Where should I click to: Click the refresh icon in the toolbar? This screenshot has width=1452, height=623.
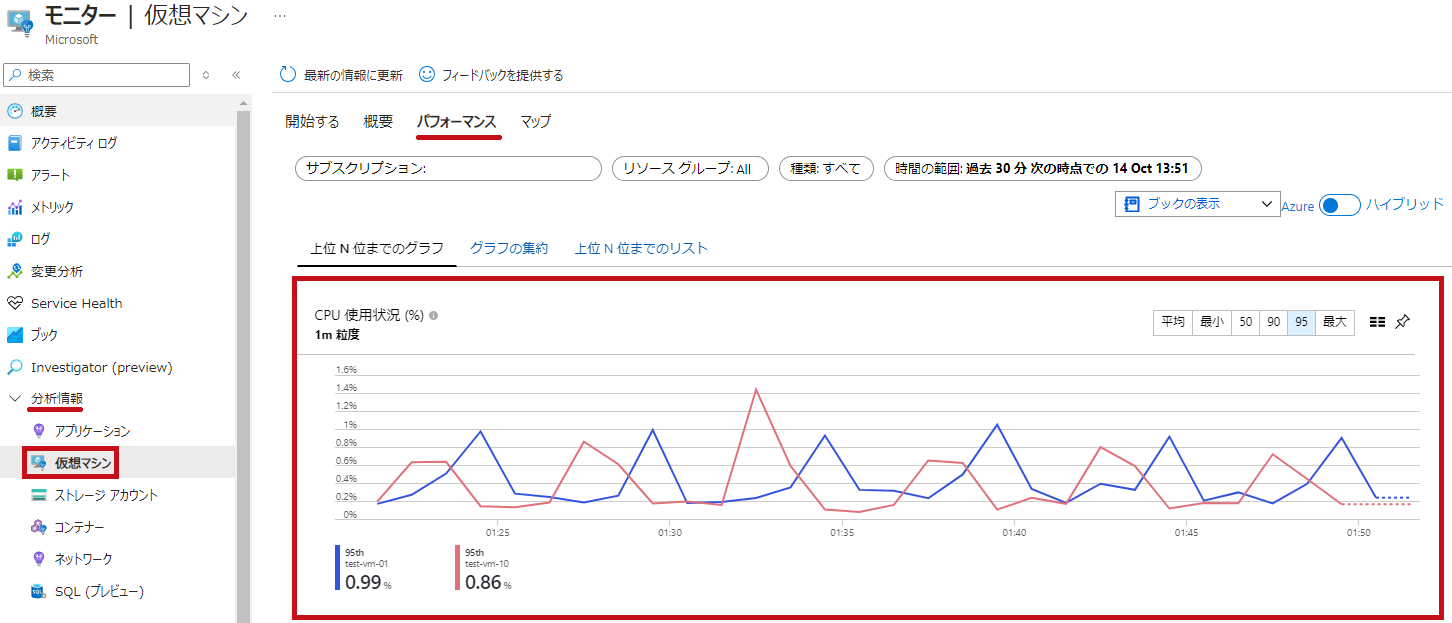(288, 75)
